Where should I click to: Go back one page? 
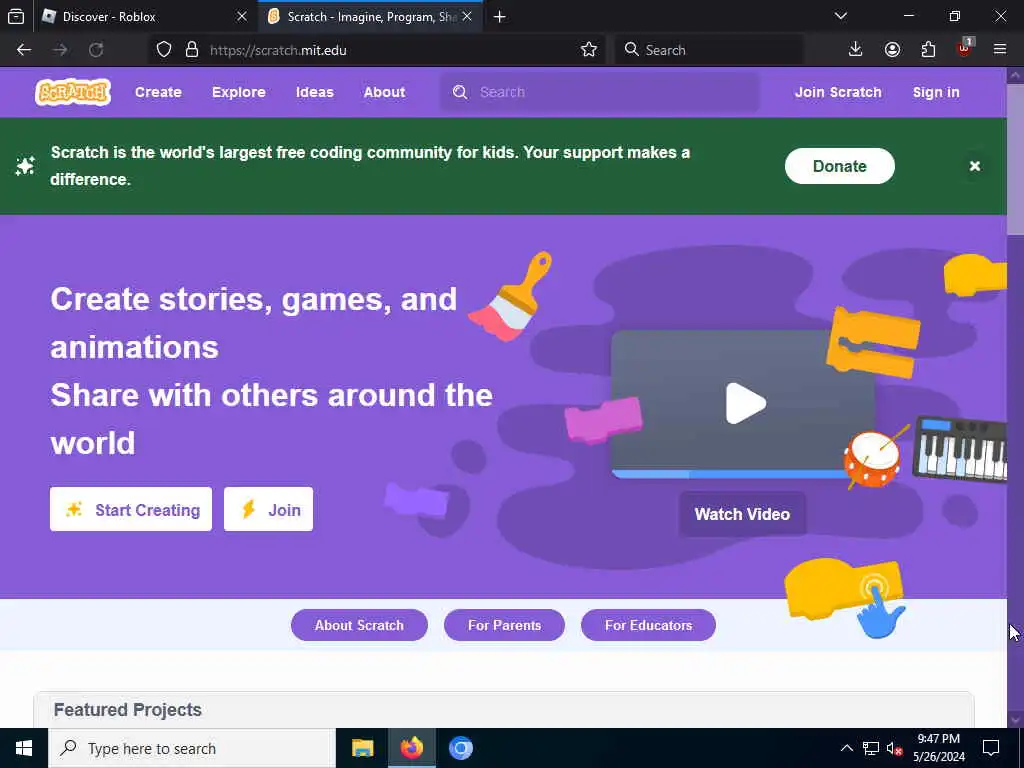24,50
